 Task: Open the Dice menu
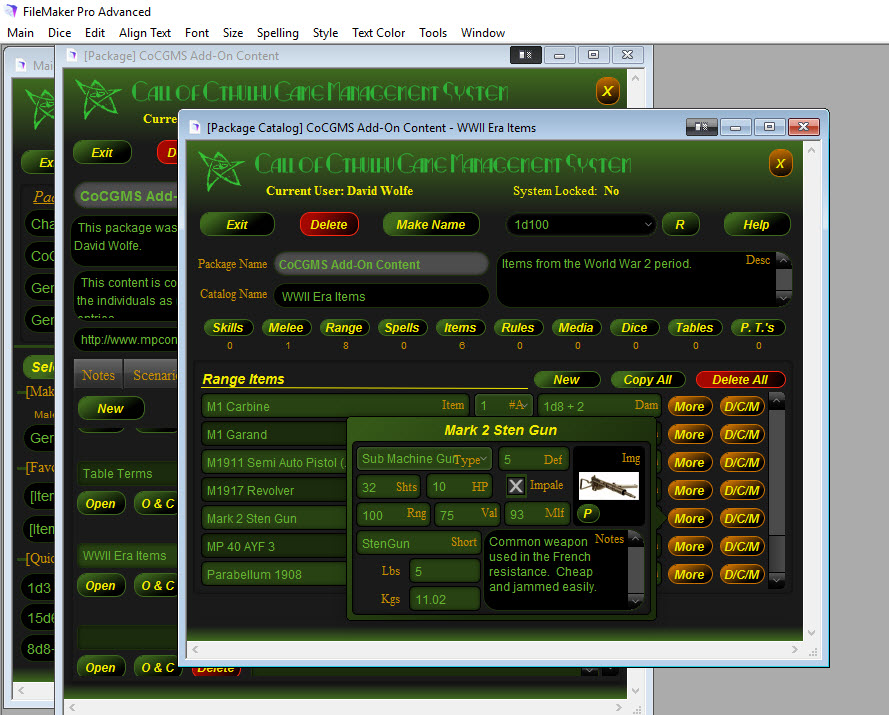tap(60, 33)
